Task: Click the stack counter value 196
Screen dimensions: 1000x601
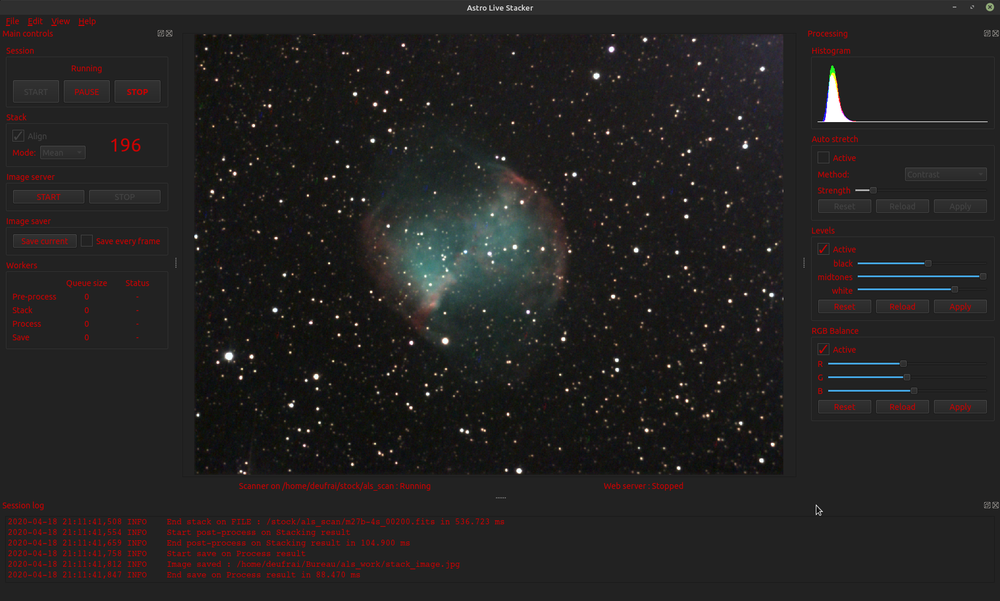Action: click(126, 145)
